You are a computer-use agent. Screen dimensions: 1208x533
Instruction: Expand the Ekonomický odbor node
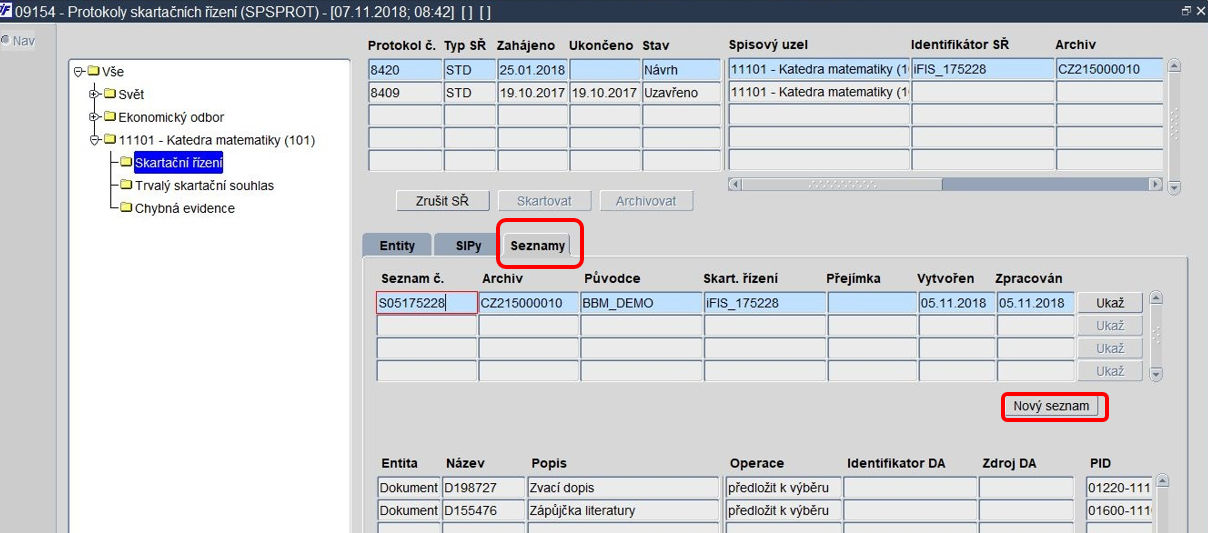point(95,117)
